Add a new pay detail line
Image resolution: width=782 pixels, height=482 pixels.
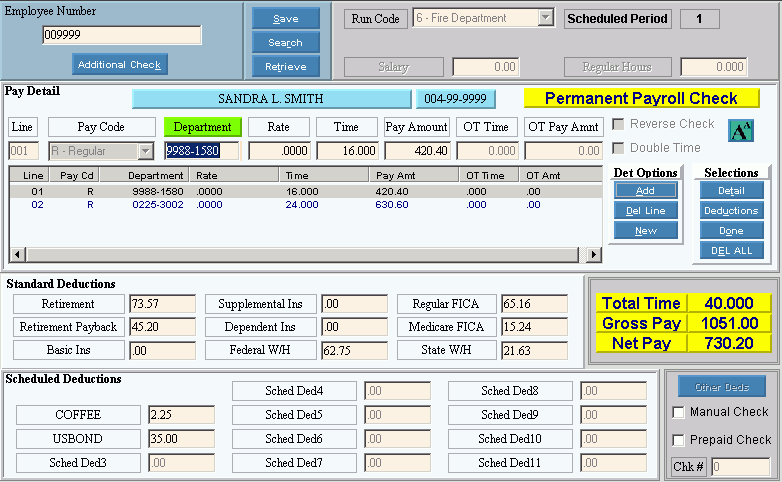tap(645, 190)
